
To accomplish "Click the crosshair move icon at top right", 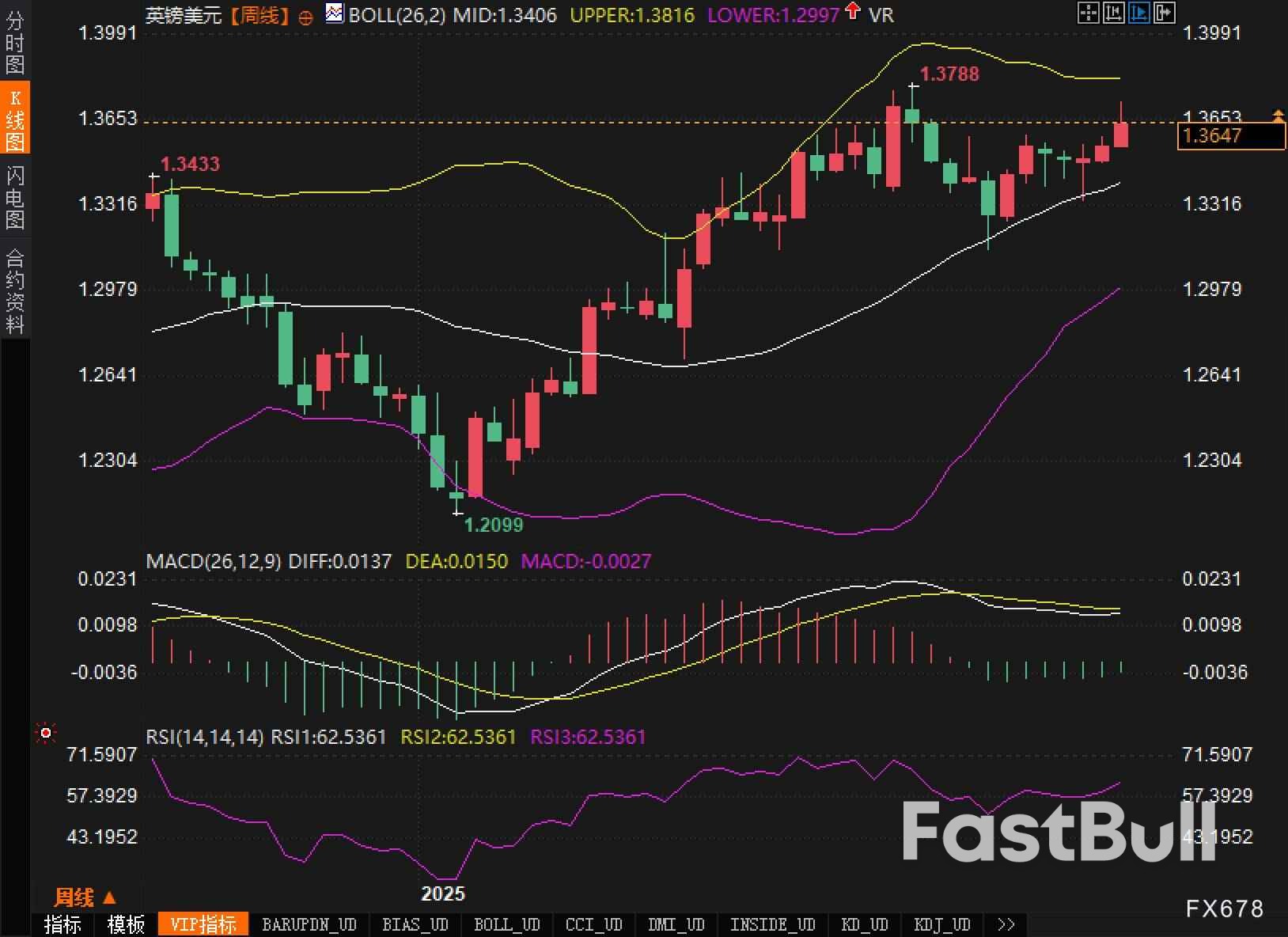I will coord(1089,13).
